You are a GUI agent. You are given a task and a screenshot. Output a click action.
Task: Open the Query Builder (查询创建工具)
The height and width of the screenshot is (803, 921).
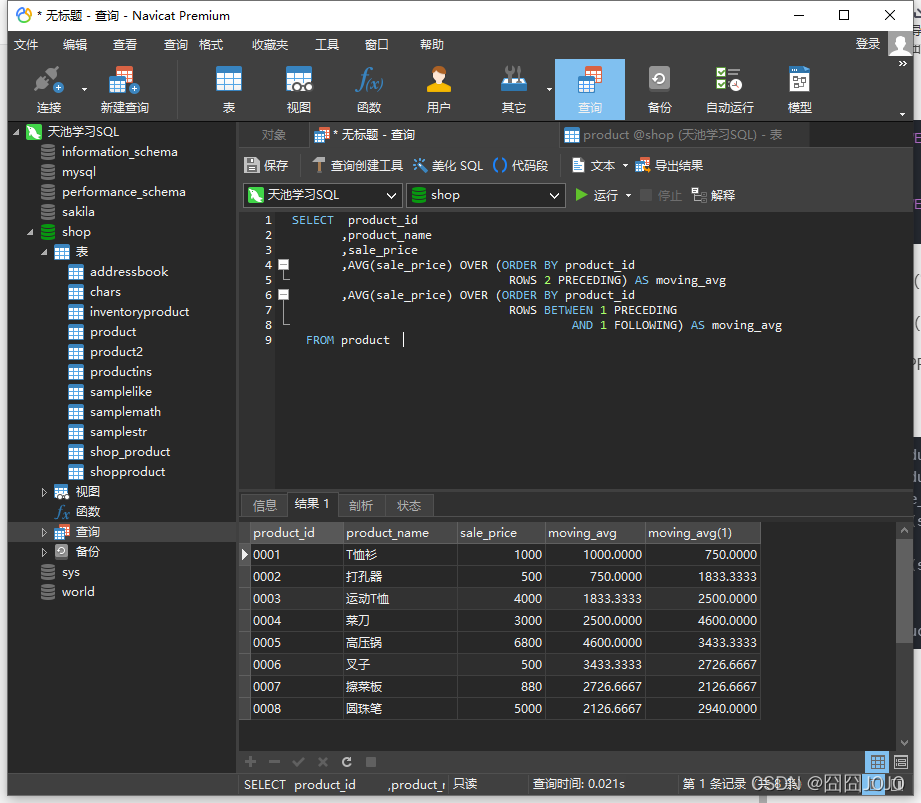pos(358,166)
